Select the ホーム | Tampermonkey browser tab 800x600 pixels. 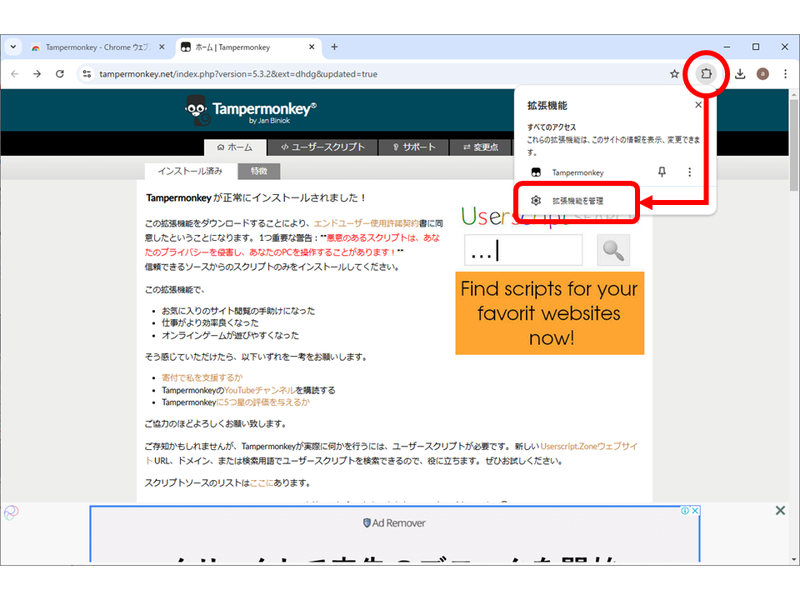coord(249,47)
